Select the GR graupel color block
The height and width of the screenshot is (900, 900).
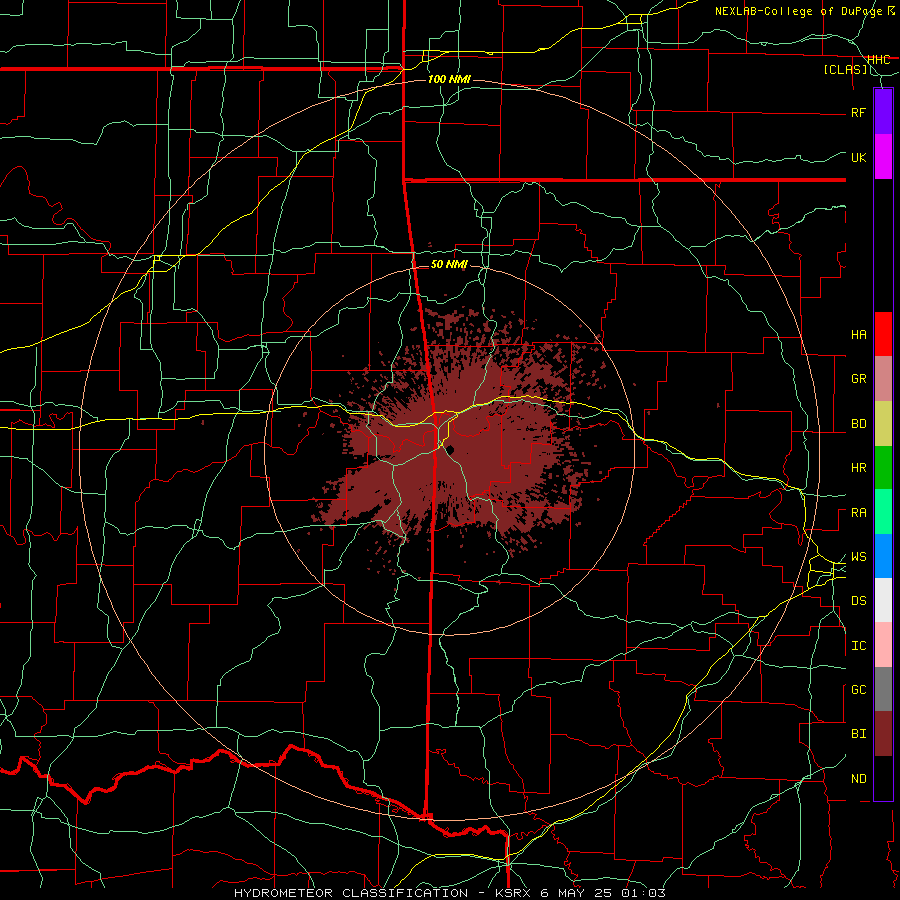[883, 379]
